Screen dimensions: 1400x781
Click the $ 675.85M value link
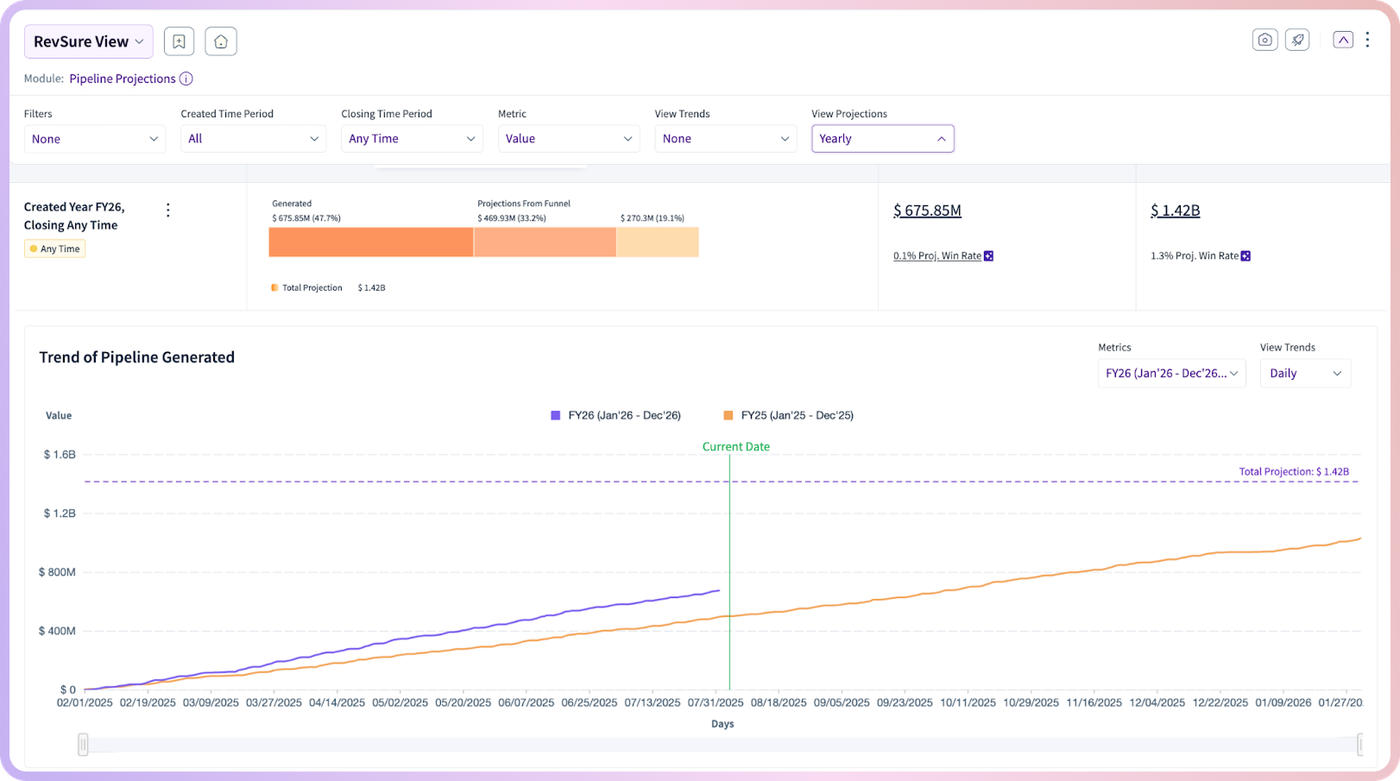[927, 210]
